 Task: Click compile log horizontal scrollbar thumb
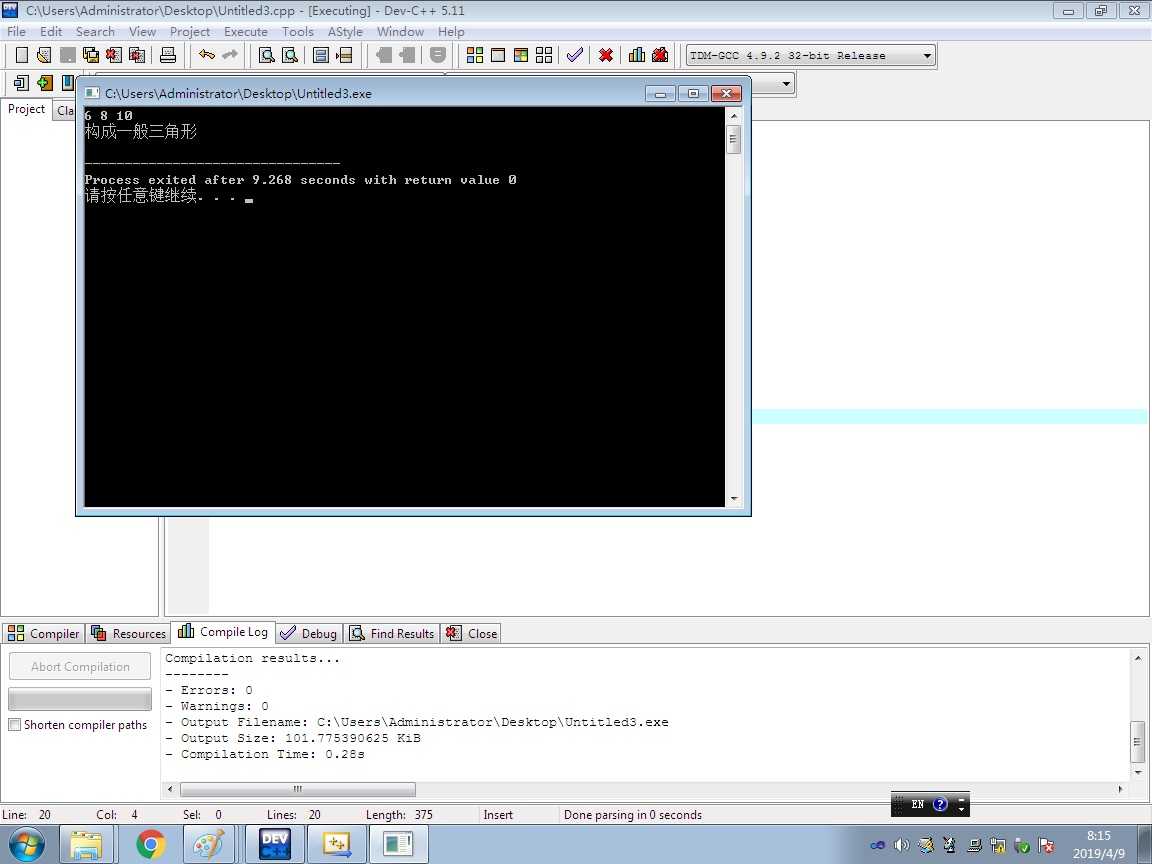298,789
